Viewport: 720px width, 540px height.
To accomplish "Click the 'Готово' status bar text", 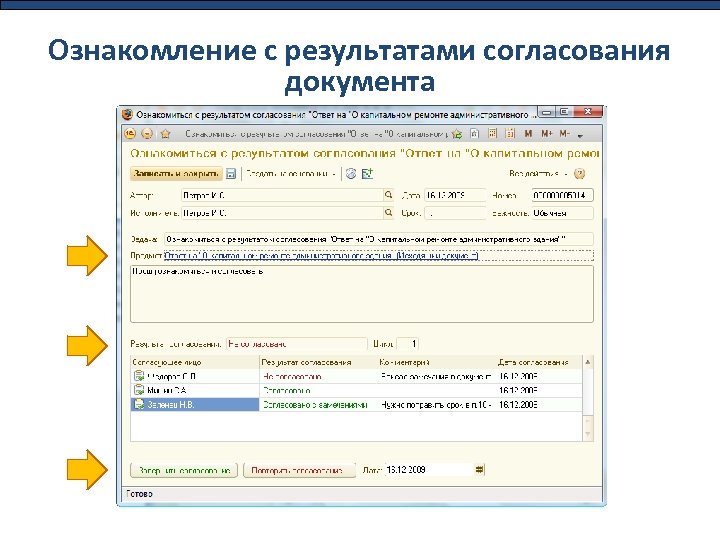I will 139,494.
